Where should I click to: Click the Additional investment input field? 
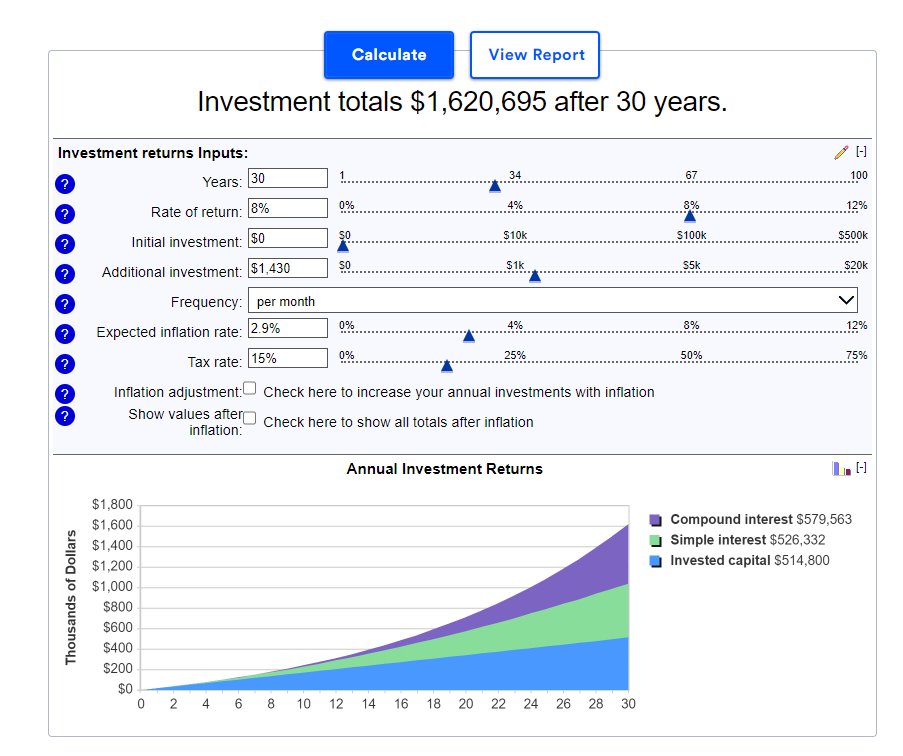click(287, 268)
